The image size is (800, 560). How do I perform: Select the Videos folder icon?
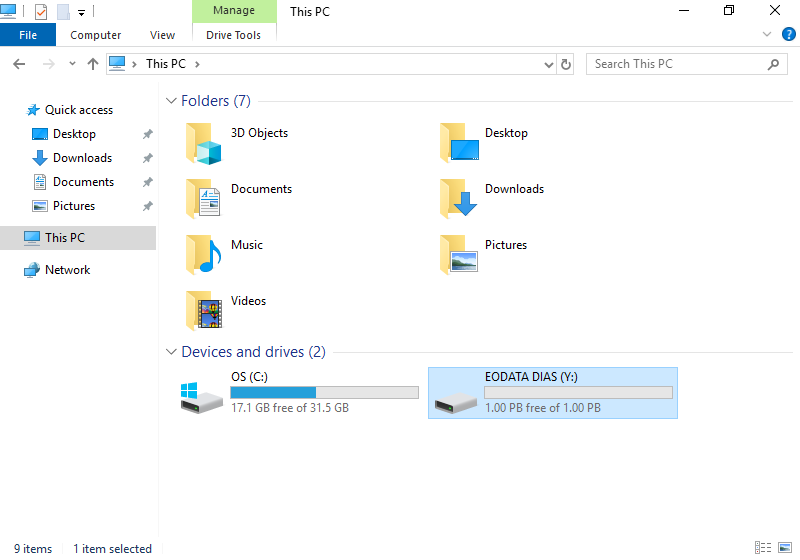tap(204, 311)
